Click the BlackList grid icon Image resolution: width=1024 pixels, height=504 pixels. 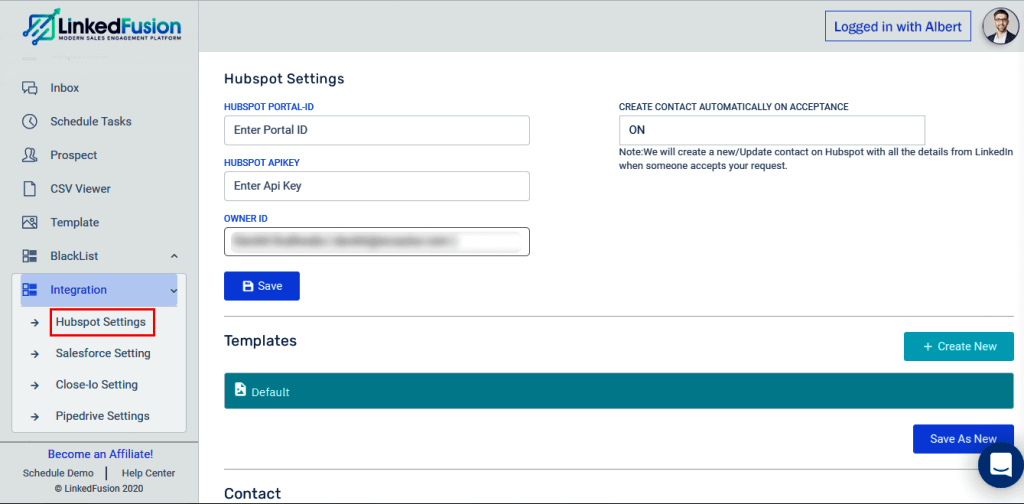(x=29, y=257)
